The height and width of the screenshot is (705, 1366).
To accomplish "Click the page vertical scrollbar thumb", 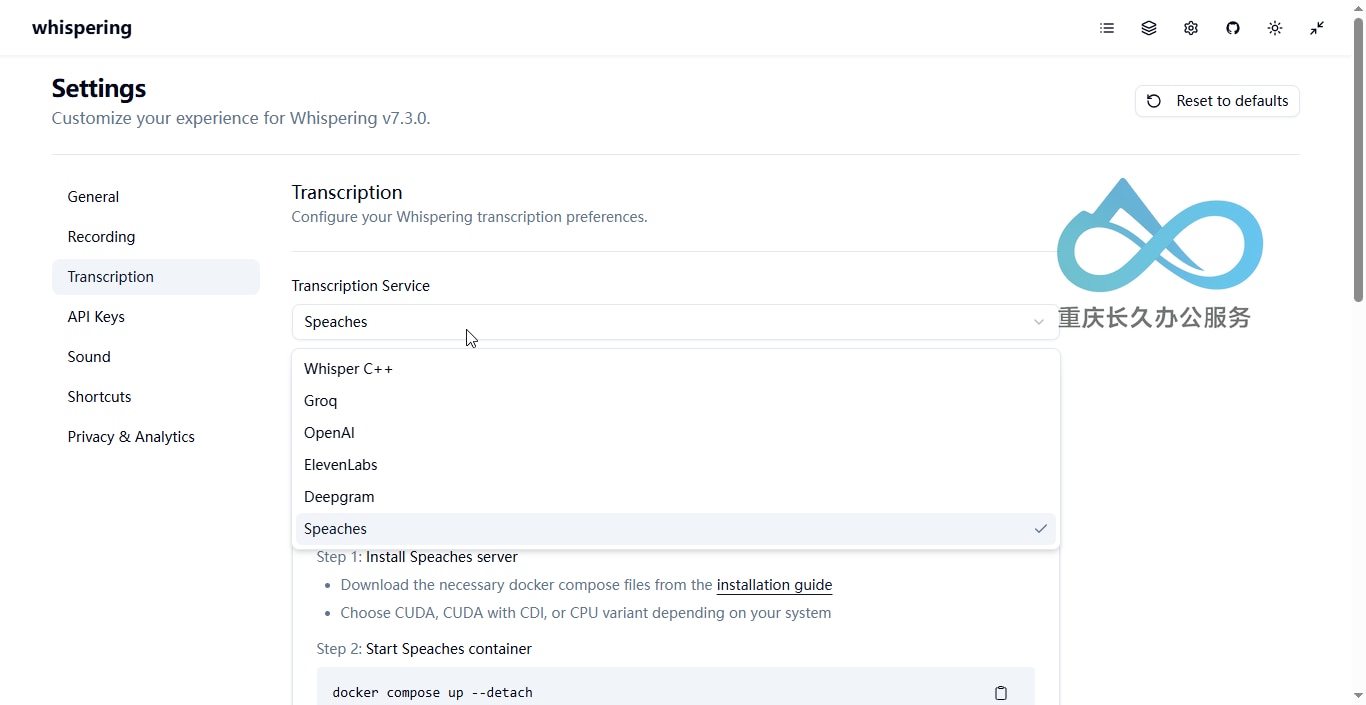I will pos(1358,160).
